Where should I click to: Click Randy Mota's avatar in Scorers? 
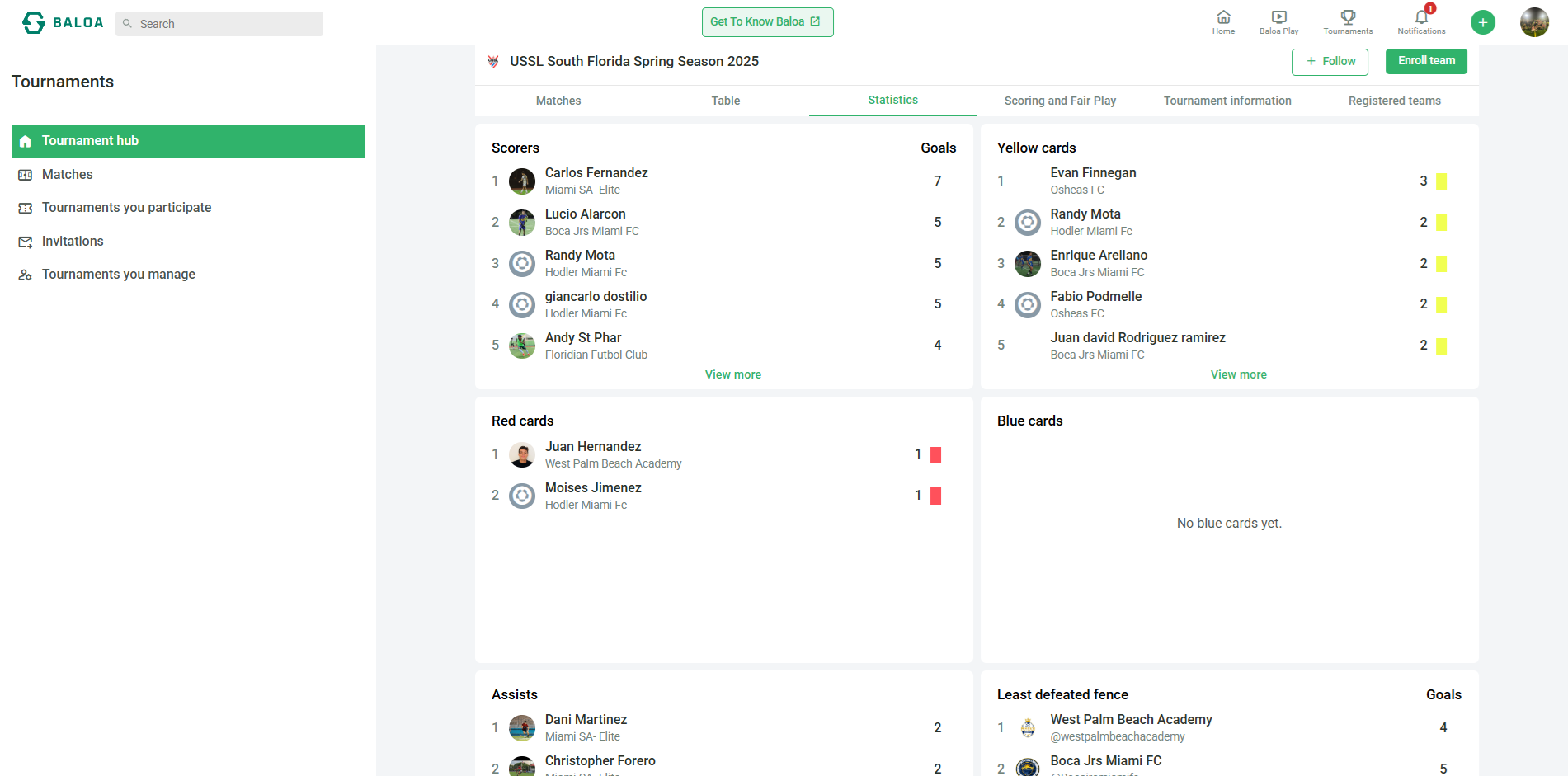(522, 263)
